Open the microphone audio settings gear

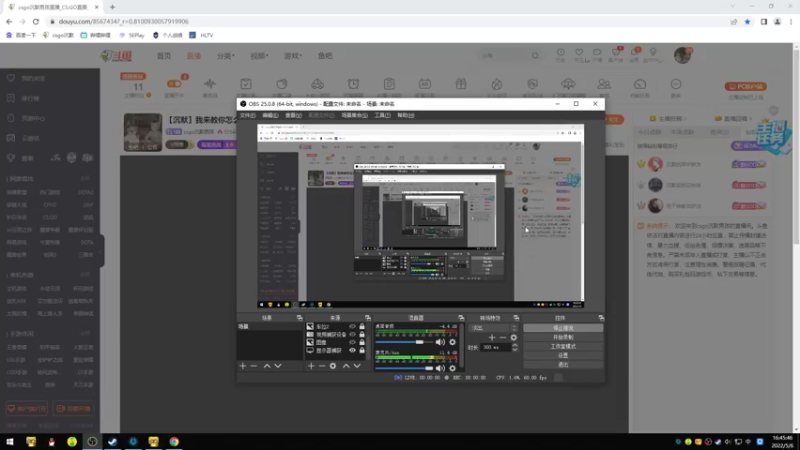452,368
